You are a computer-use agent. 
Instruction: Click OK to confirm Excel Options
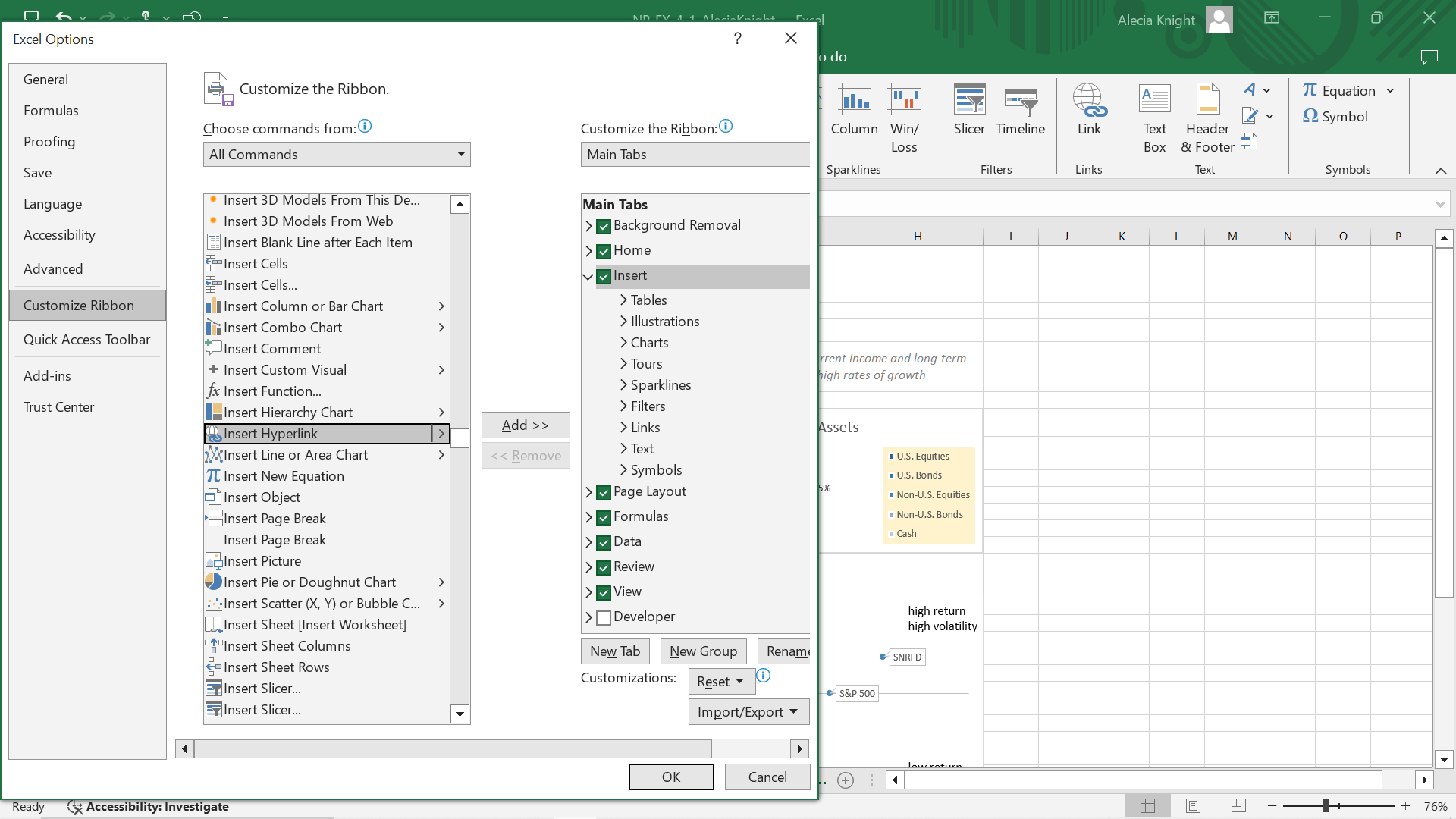671,777
